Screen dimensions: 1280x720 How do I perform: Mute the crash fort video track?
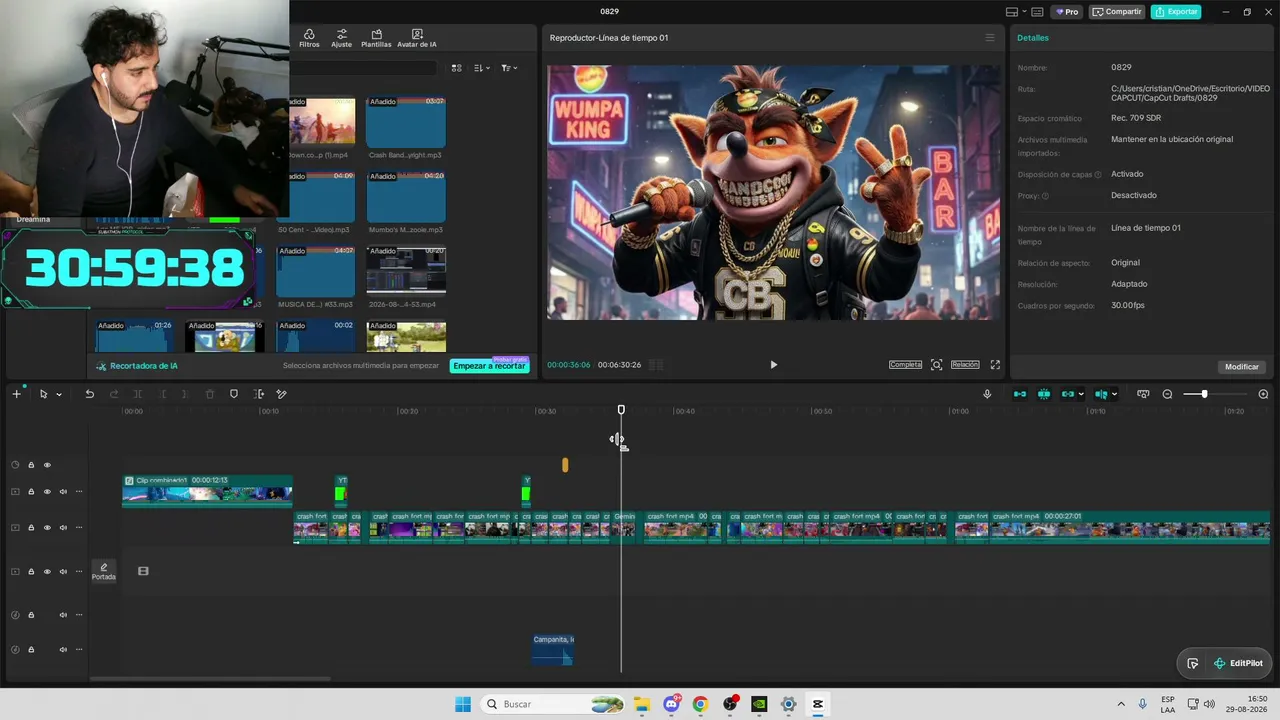[x=63, y=528]
